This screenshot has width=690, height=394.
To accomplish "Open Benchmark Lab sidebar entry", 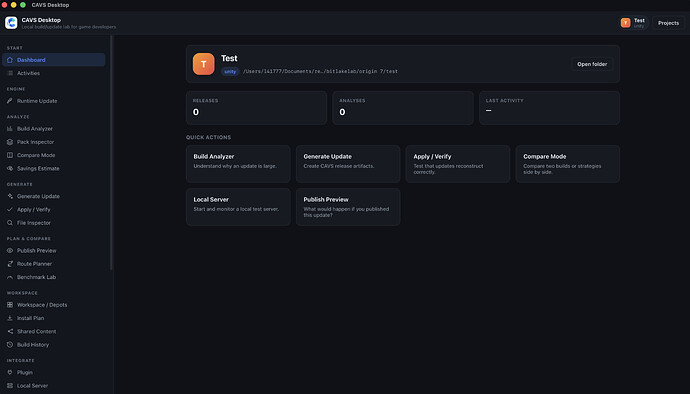I will 54,277.
